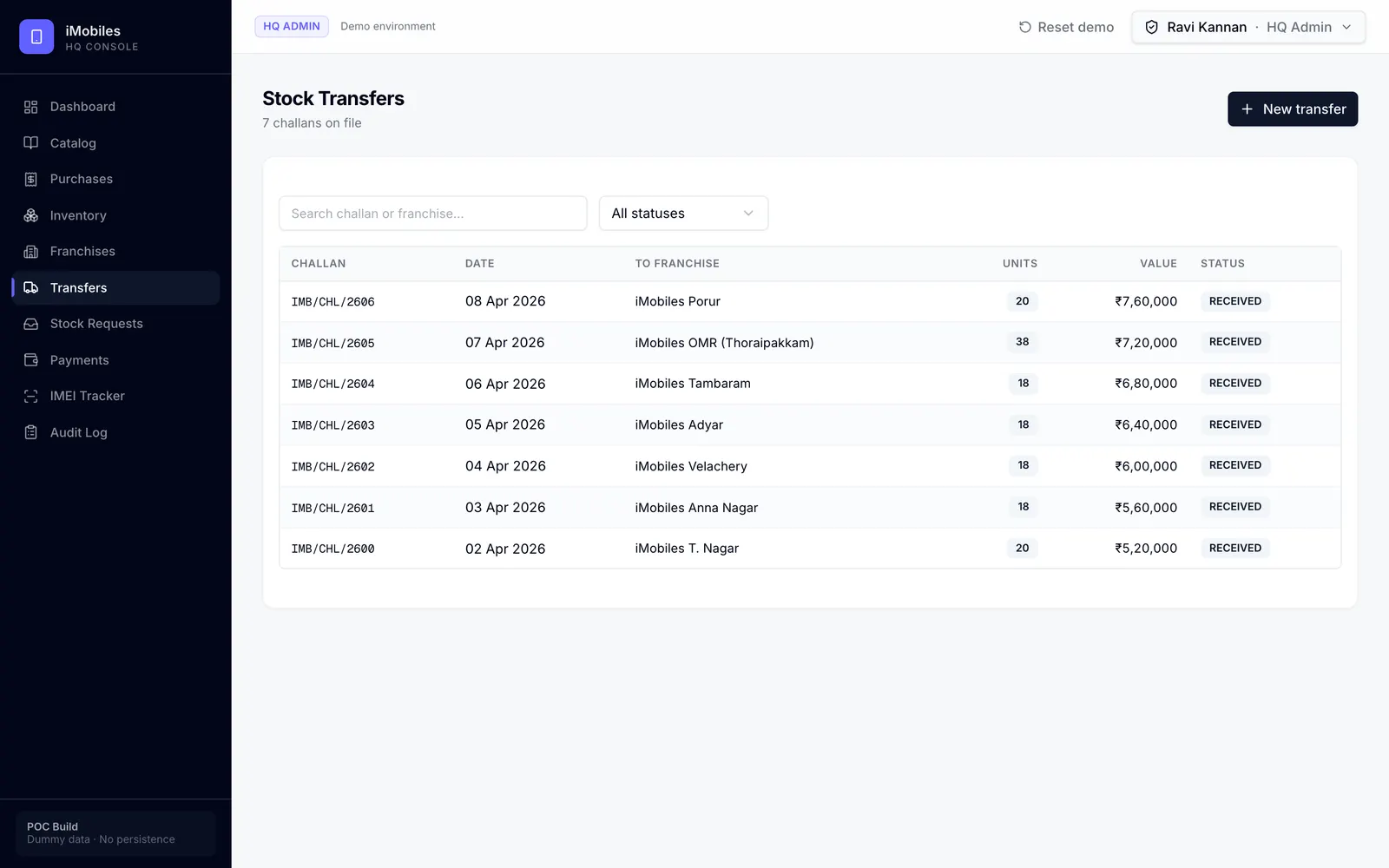Click iMobiles Anna Nagar franchise name
The height and width of the screenshot is (868, 1389).
[x=696, y=508]
